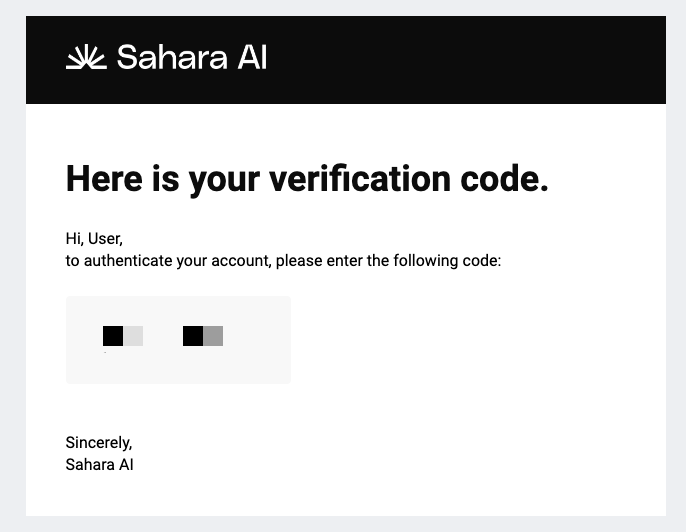Viewport: 686px width, 532px height.
Task: Click the medium gray redacted code block
Action: (x=213, y=336)
